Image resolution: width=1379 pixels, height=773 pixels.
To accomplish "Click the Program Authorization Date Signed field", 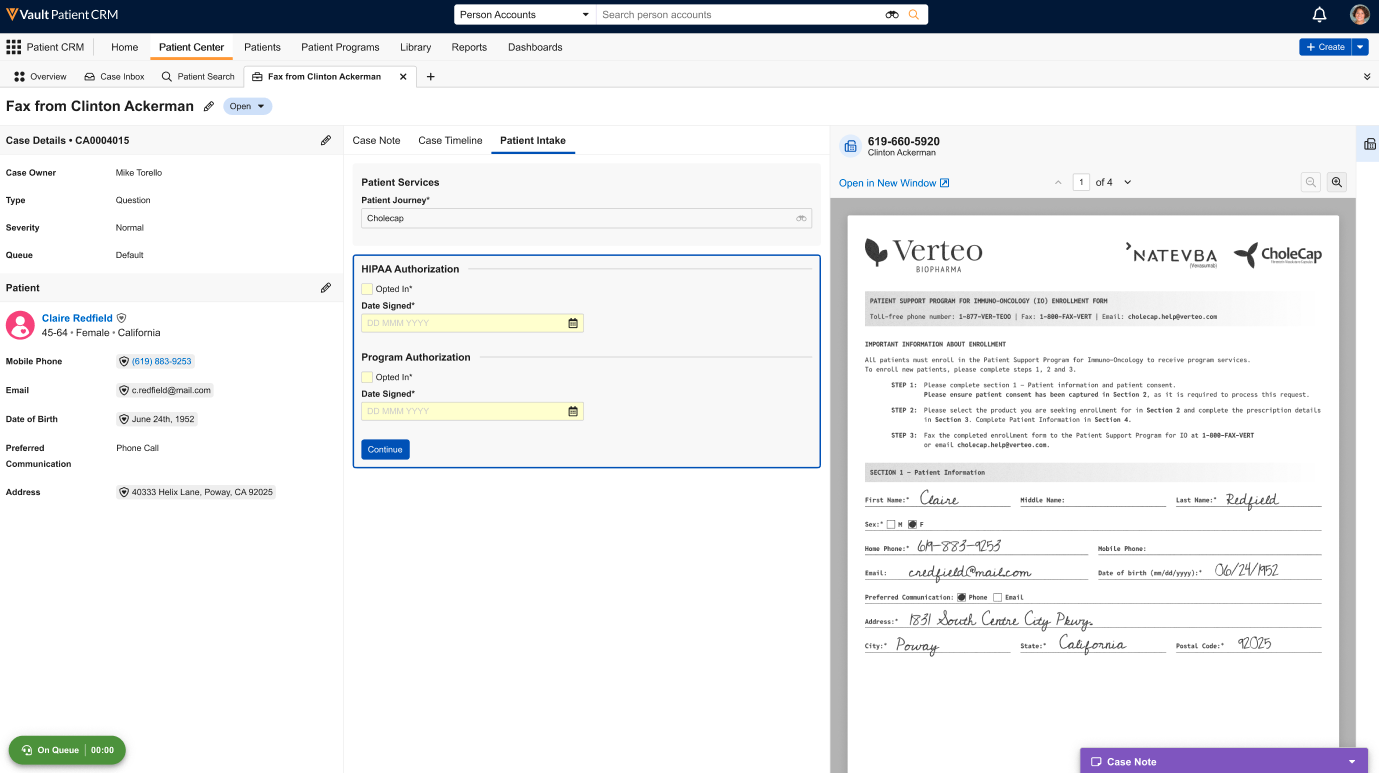I will 463,411.
